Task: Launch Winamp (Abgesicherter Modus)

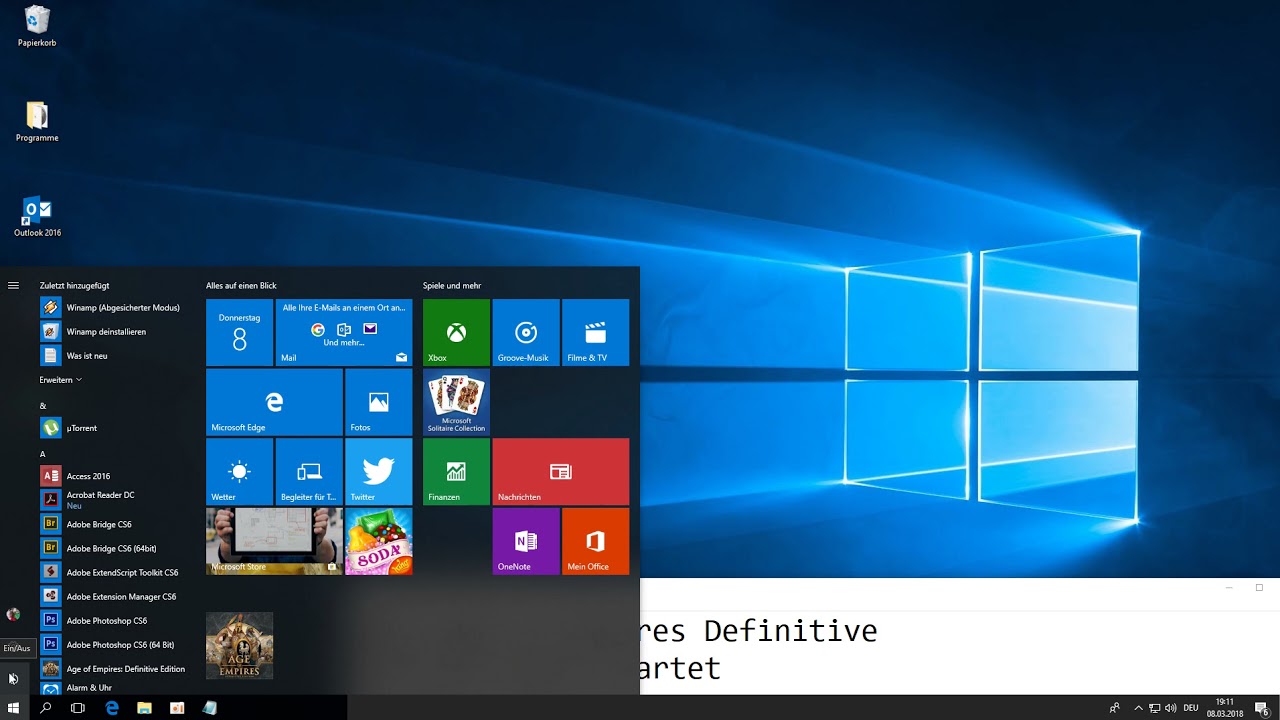Action: coord(113,307)
